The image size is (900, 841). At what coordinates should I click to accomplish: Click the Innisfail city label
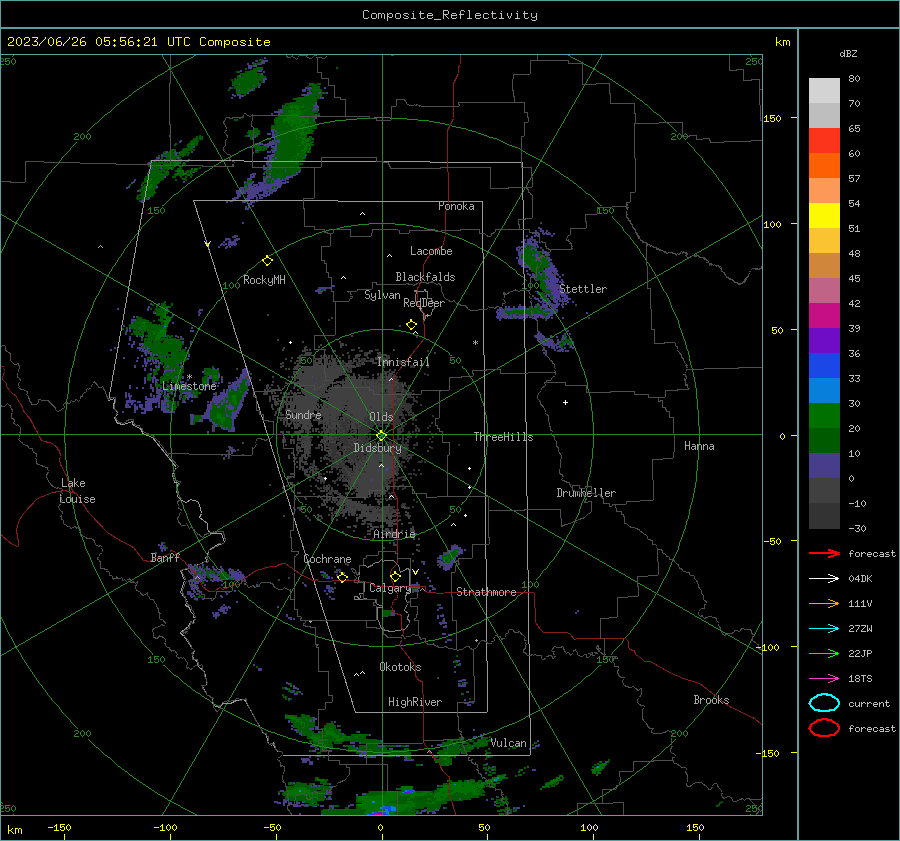point(404,362)
